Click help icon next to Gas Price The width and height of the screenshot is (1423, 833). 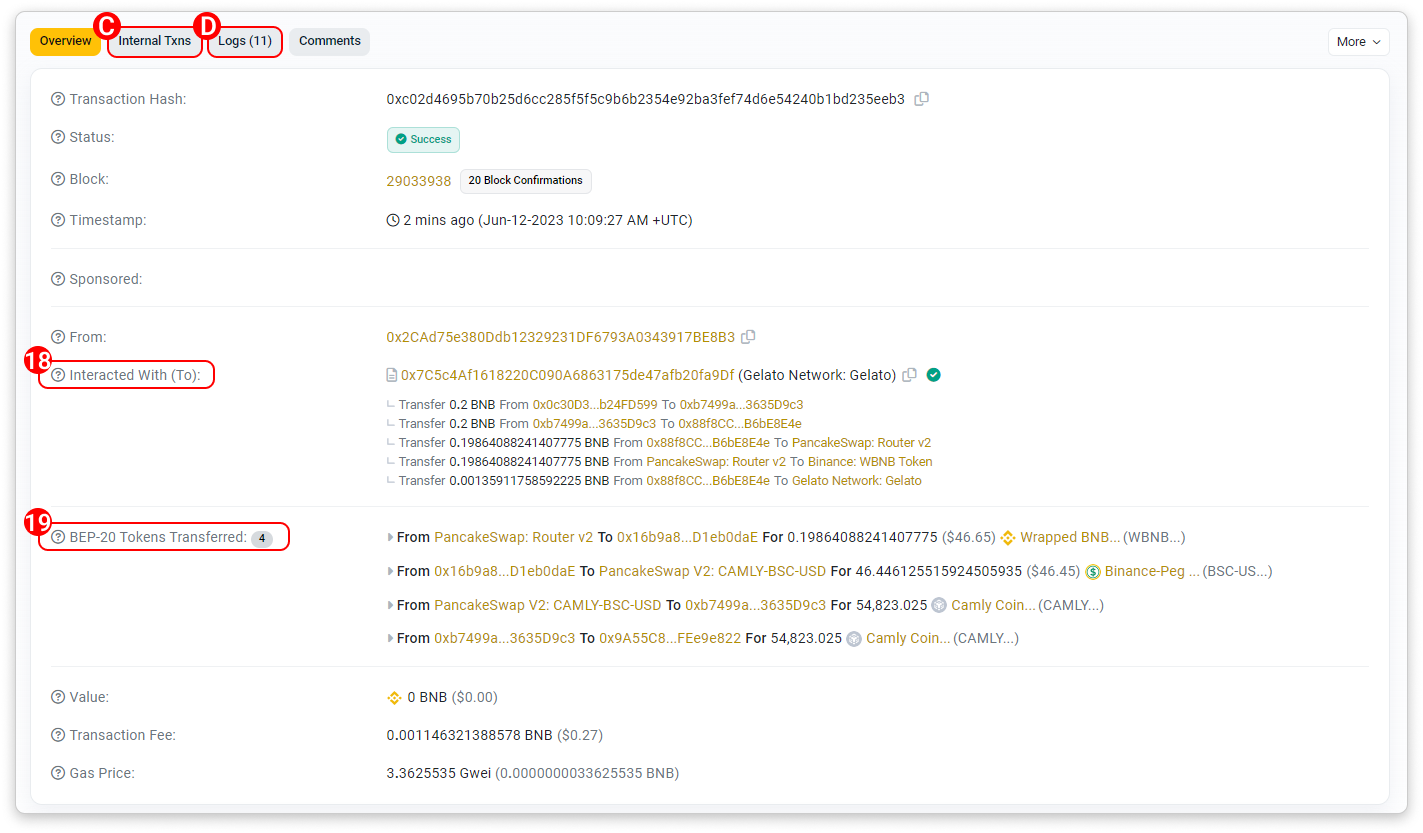[x=58, y=773]
